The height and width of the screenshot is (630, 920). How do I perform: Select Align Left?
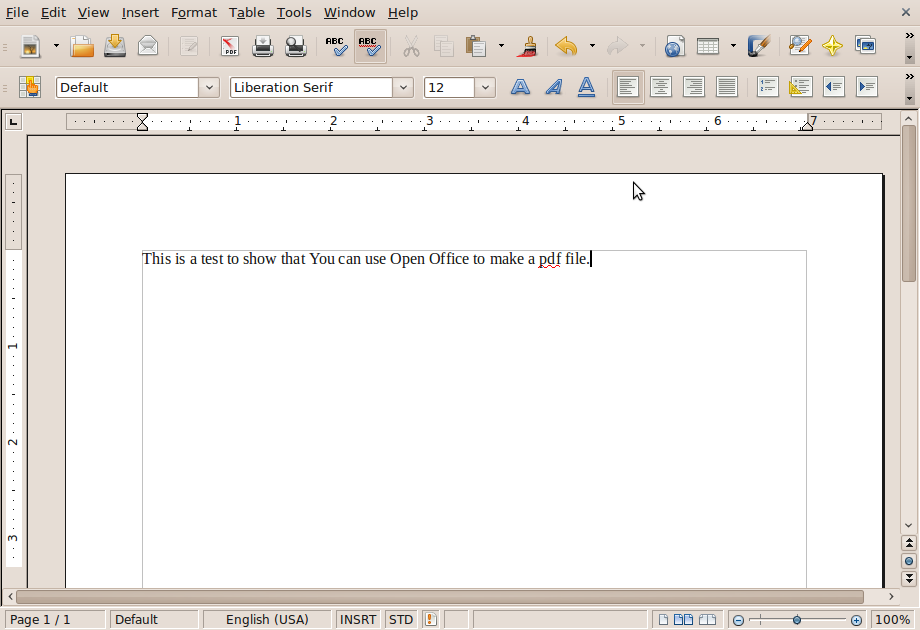(628, 87)
